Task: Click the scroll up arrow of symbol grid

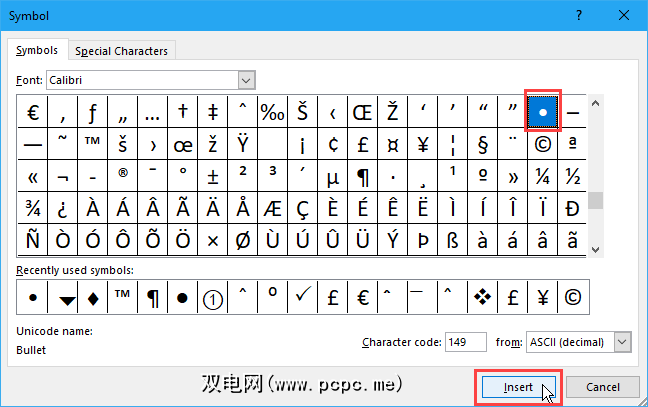Action: pos(595,103)
